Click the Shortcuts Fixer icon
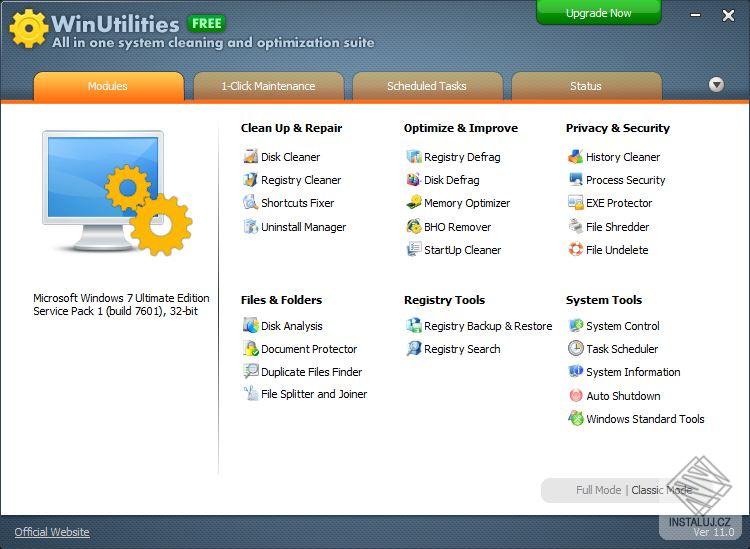The width and height of the screenshot is (750, 549). 251,203
